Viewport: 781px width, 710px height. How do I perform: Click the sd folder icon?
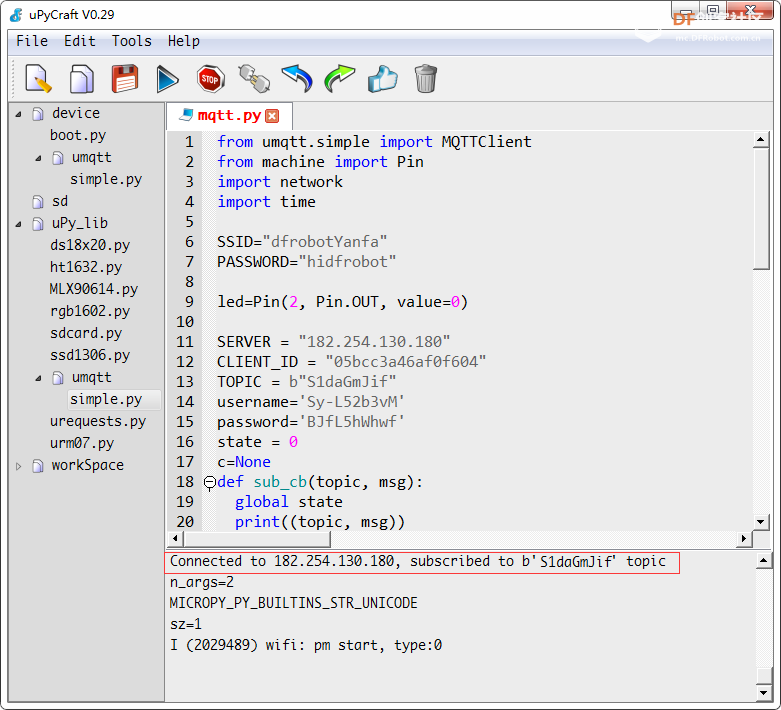click(x=38, y=202)
